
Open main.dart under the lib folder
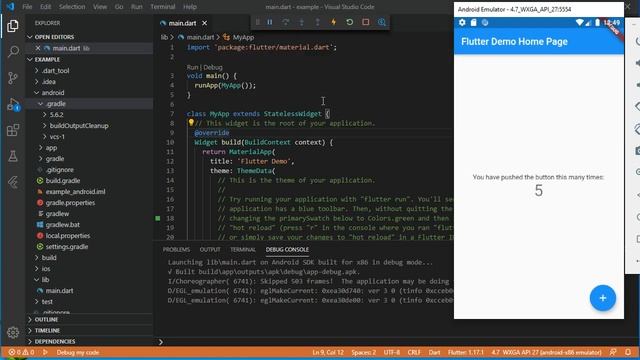click(60, 291)
